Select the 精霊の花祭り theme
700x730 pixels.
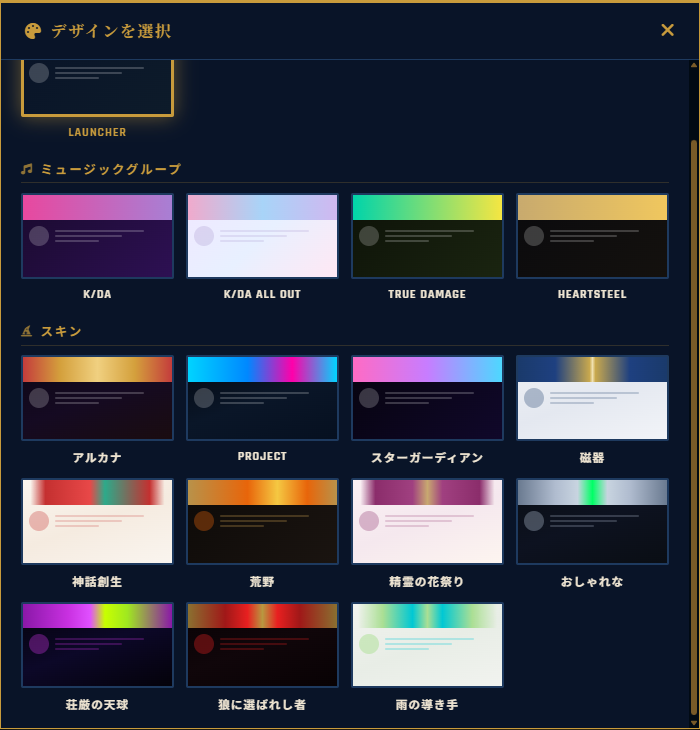click(427, 521)
